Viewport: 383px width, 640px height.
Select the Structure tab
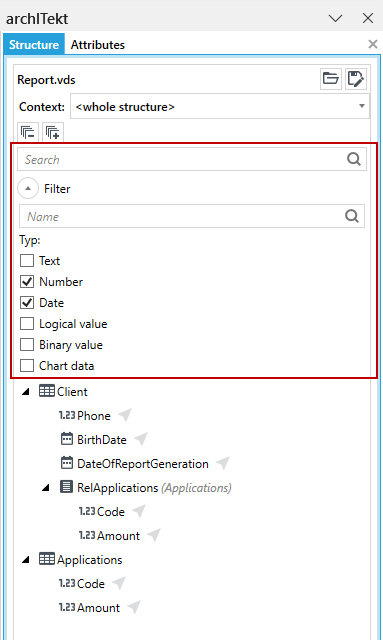click(34, 44)
